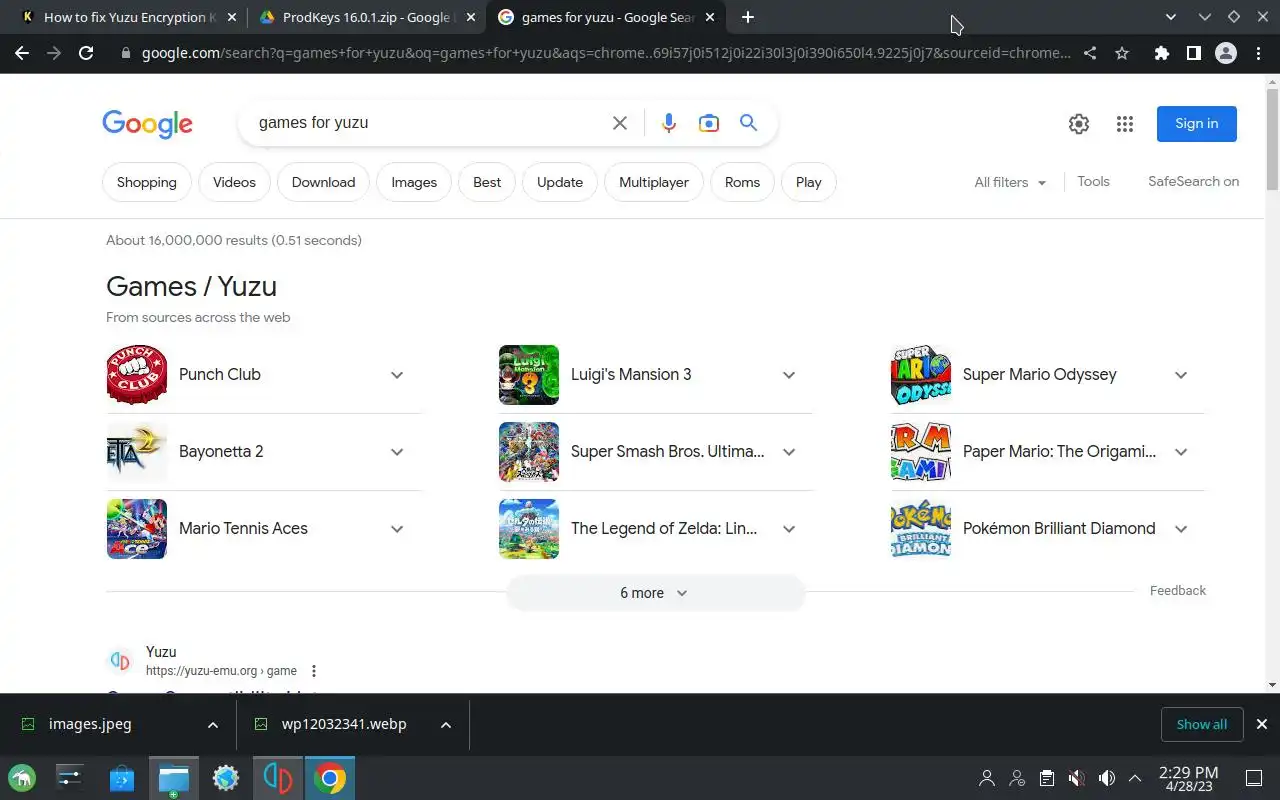Send Feedback on the games panel
Image resolution: width=1280 pixels, height=800 pixels.
click(x=1178, y=591)
